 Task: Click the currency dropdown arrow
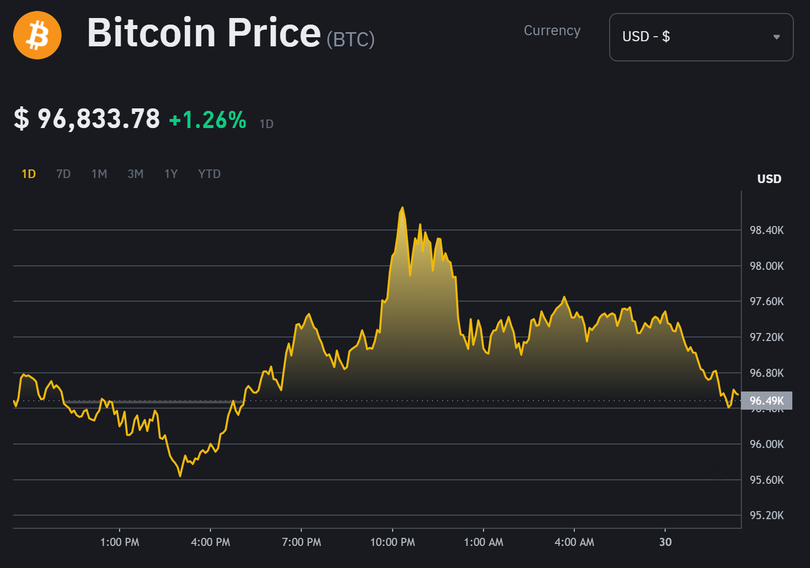click(777, 37)
